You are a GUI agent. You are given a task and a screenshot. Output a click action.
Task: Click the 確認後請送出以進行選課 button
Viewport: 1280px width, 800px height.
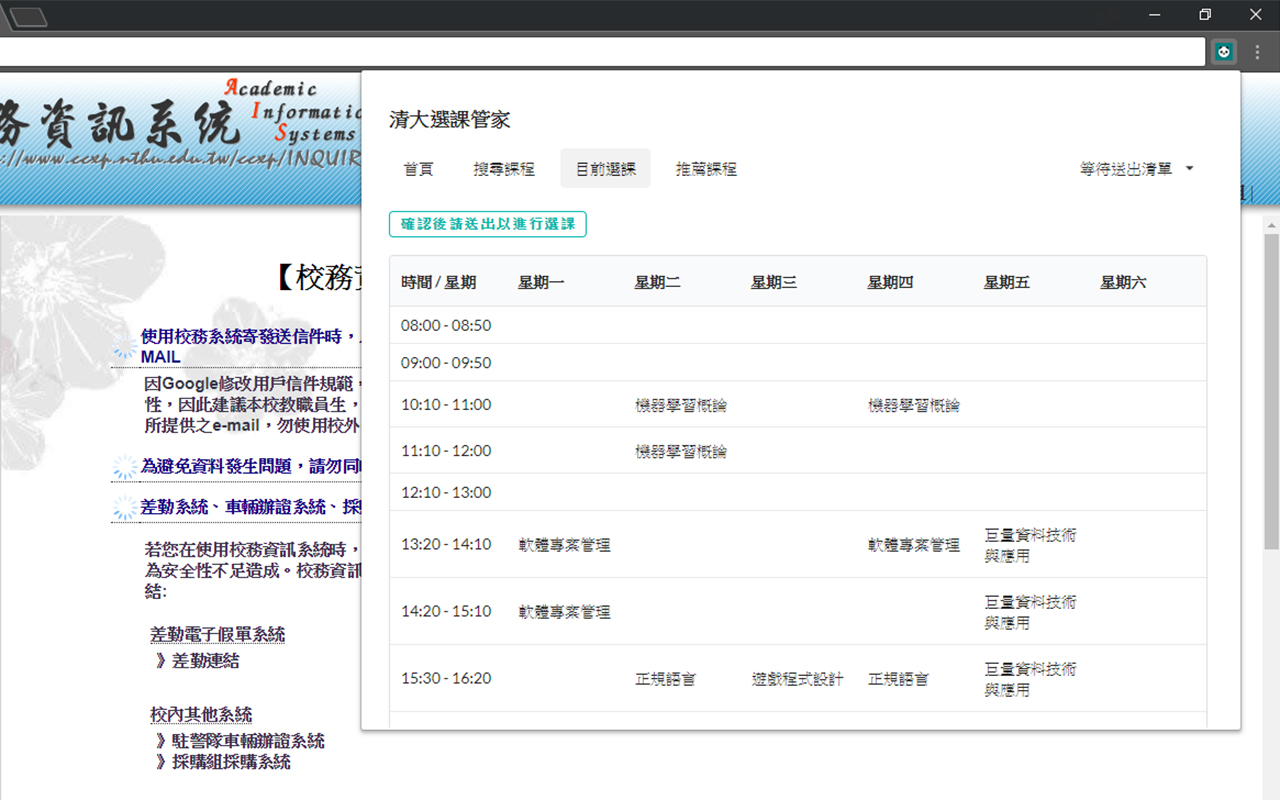488,224
